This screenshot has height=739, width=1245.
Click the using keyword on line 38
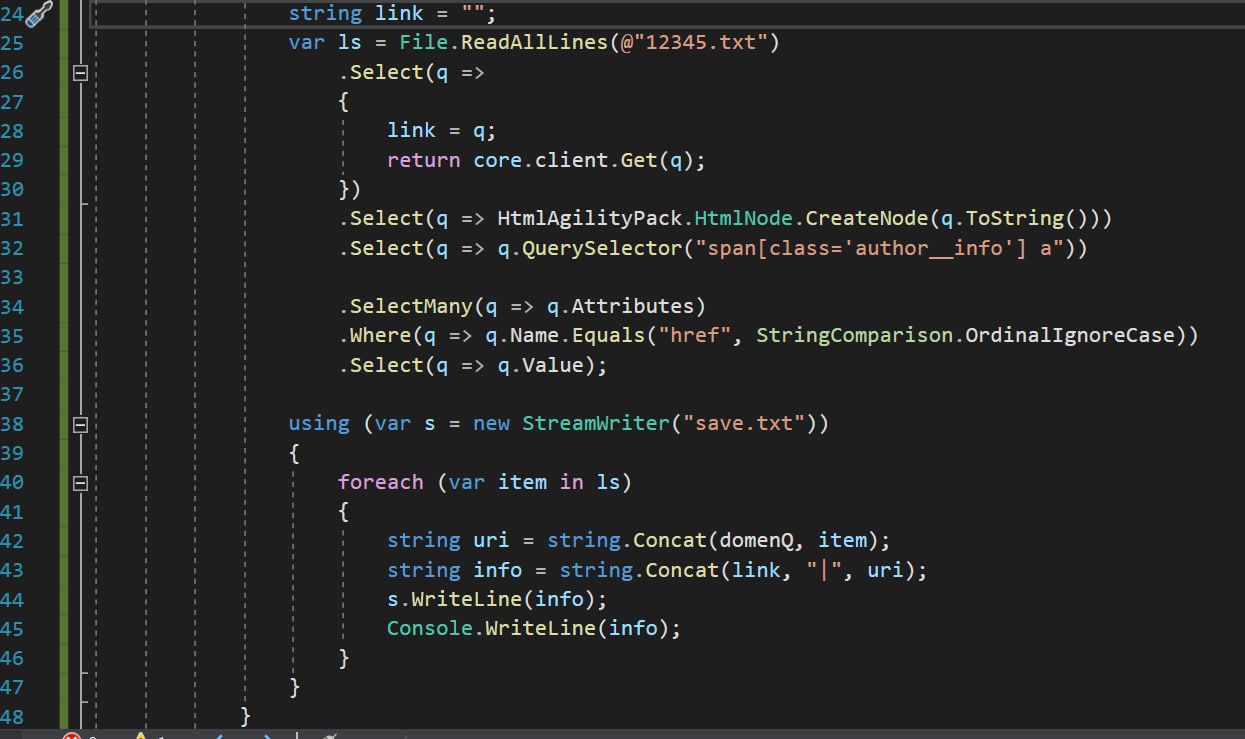(319, 423)
